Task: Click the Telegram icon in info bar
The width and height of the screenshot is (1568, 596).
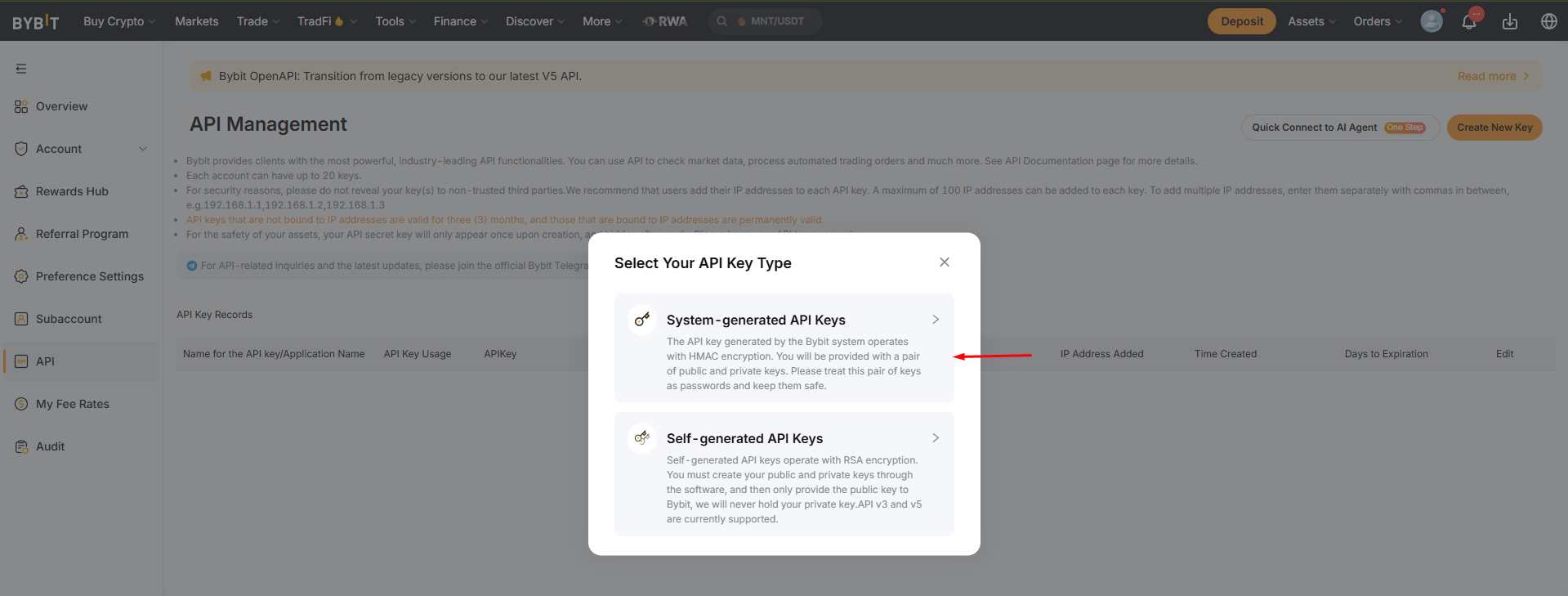Action: click(x=192, y=266)
